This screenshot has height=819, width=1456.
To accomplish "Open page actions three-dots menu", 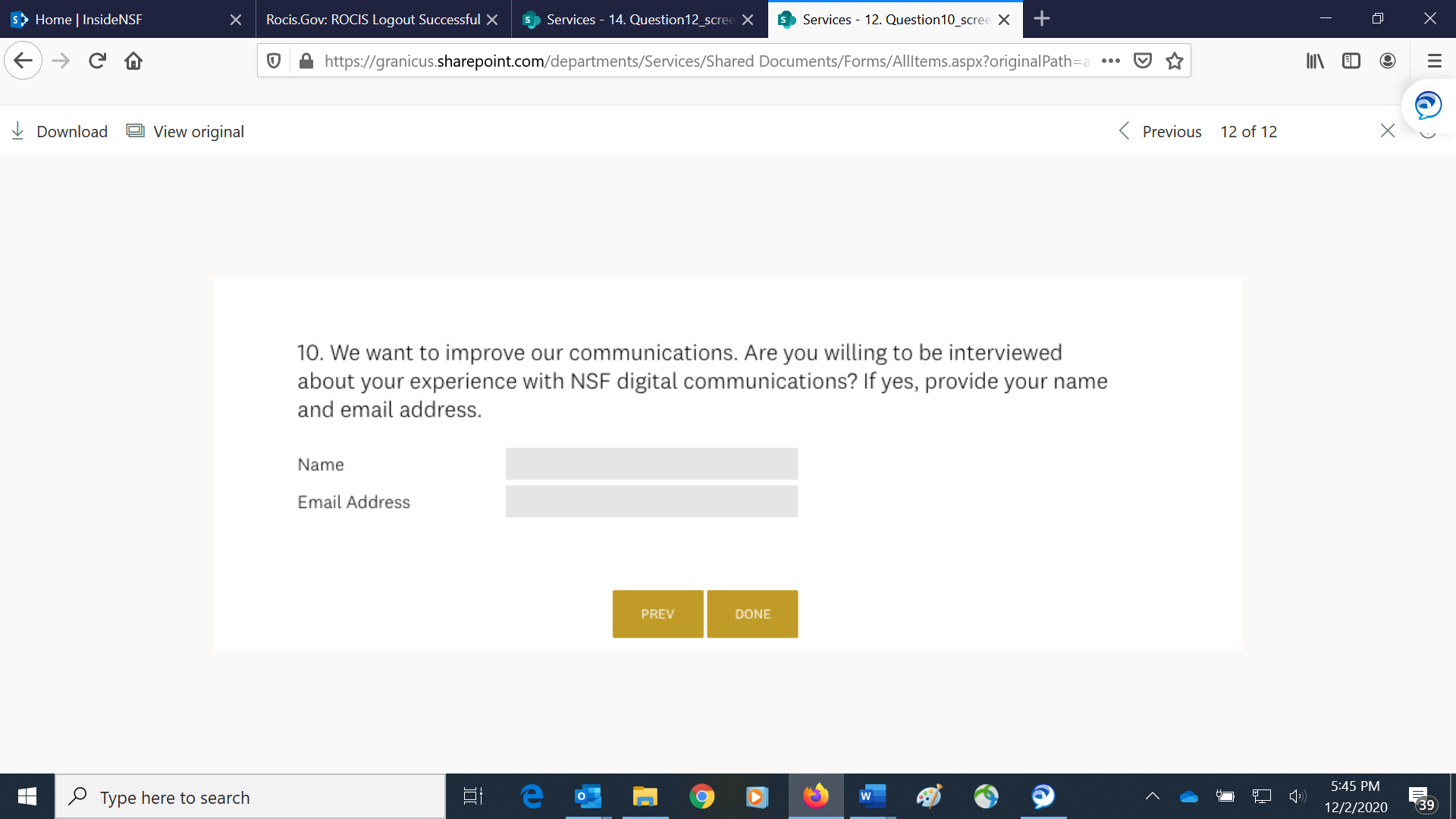I will click(x=1110, y=61).
